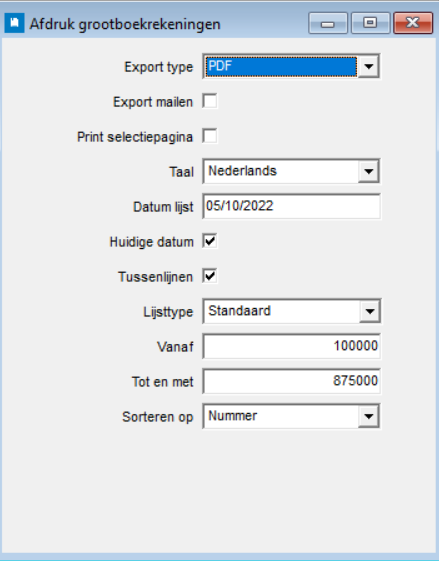Focus the Vanaf field with 100000
439x561 pixels.
291,346
